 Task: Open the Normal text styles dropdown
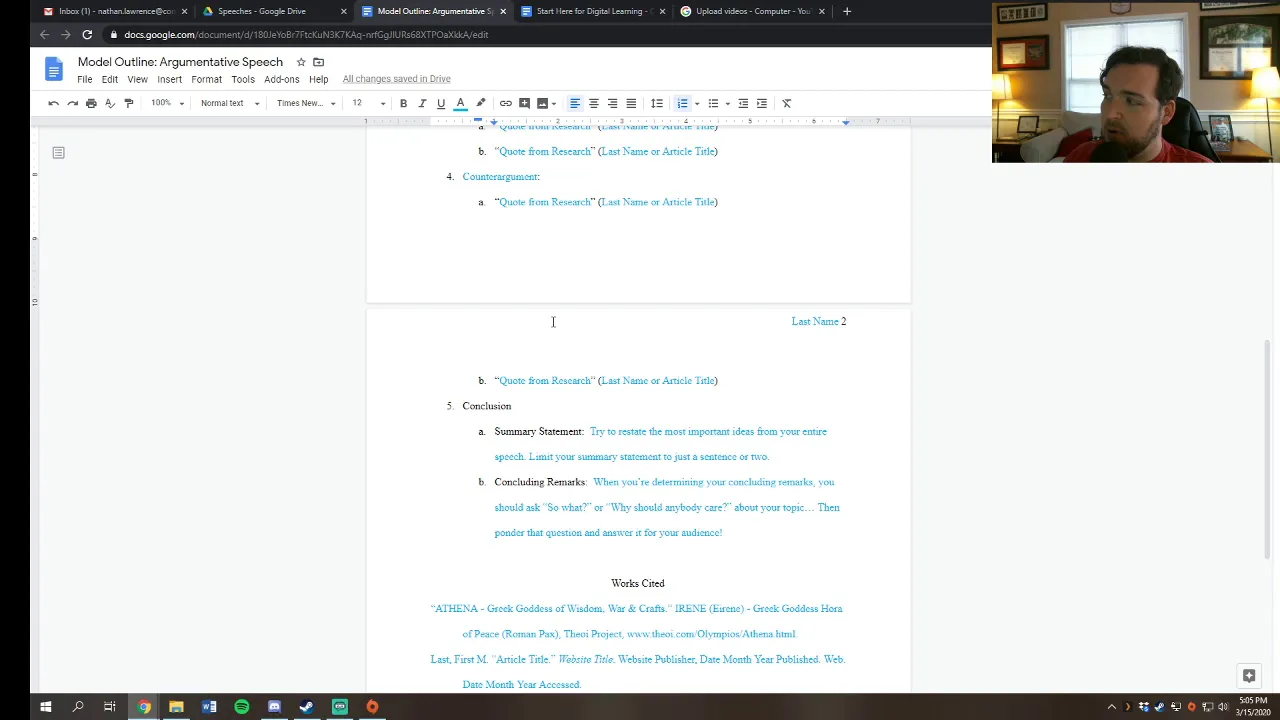(230, 103)
